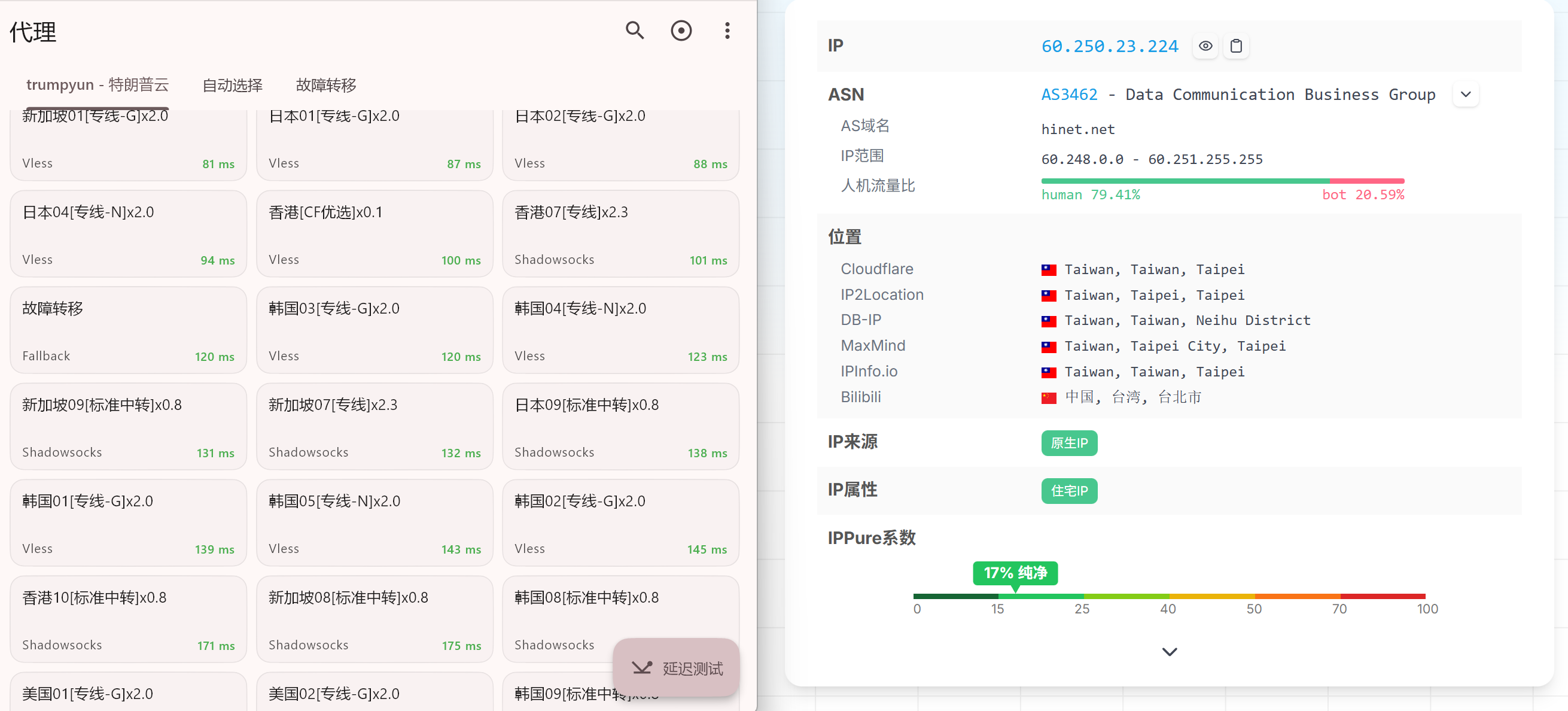Screen dimensions: 1568x711
Task: Expand the ASN details dropdown chevron
Action: [x=1466, y=95]
